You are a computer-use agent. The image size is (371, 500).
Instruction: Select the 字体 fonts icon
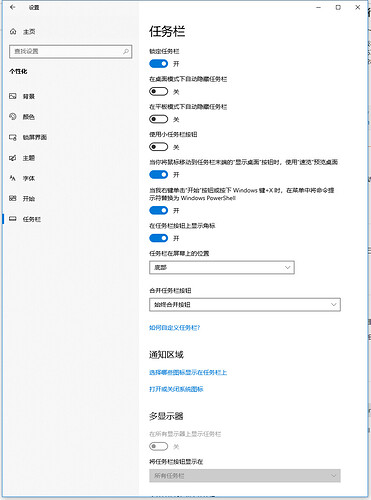pos(13,178)
